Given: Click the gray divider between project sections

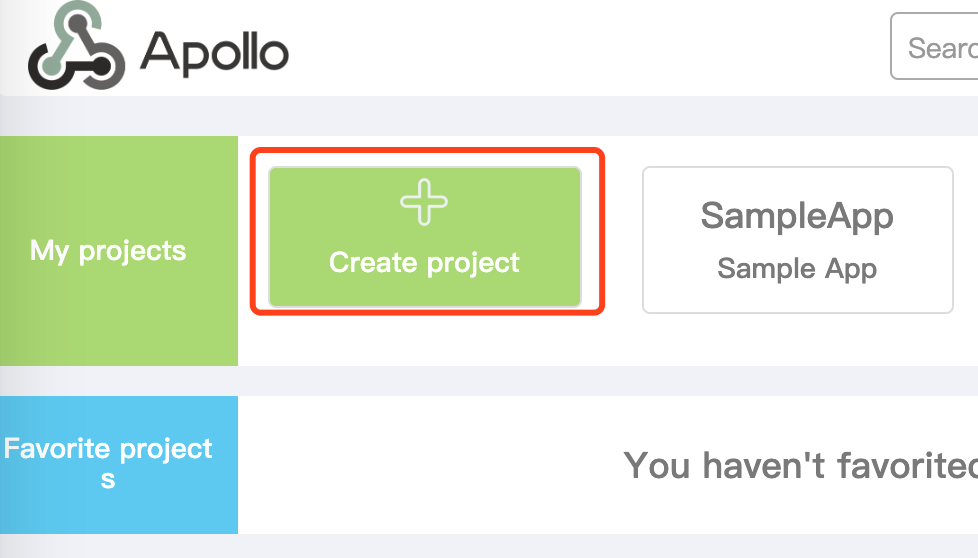Looking at the screenshot, I should 489,381.
